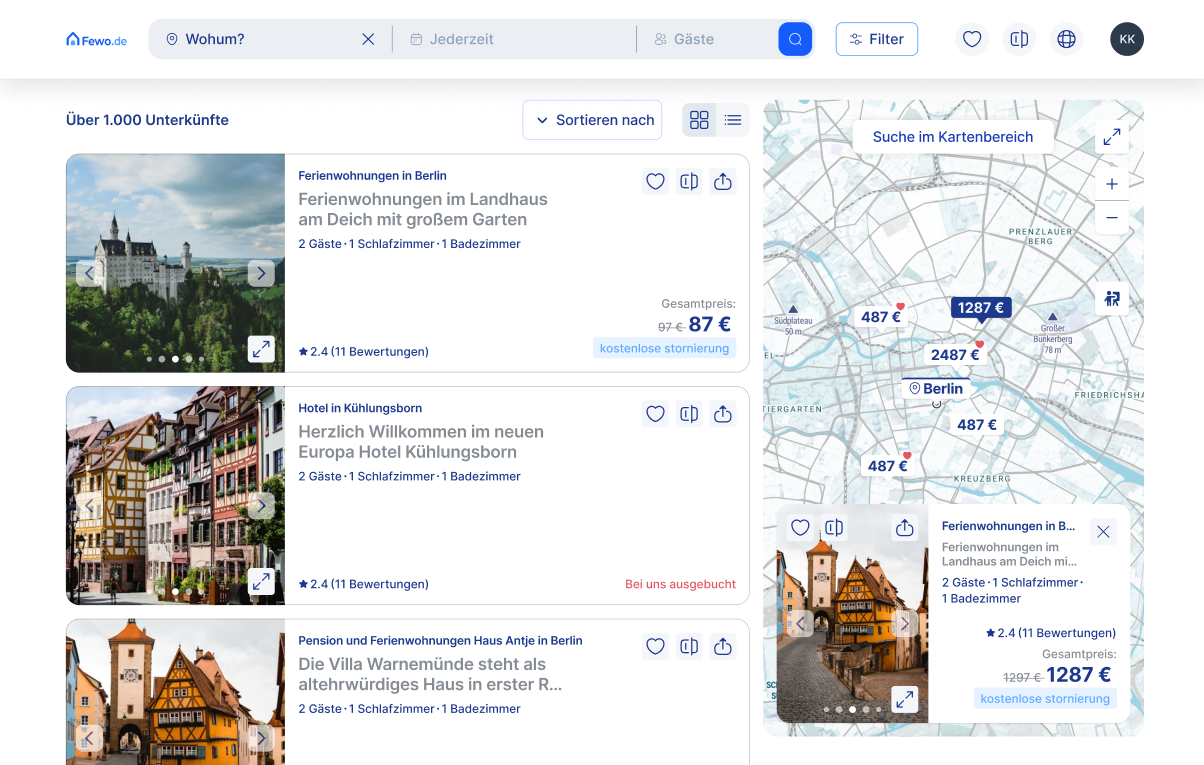Screen dimensions: 1204x765
Task: Favorite the Villa Warnemünde listing
Action: [x=655, y=646]
